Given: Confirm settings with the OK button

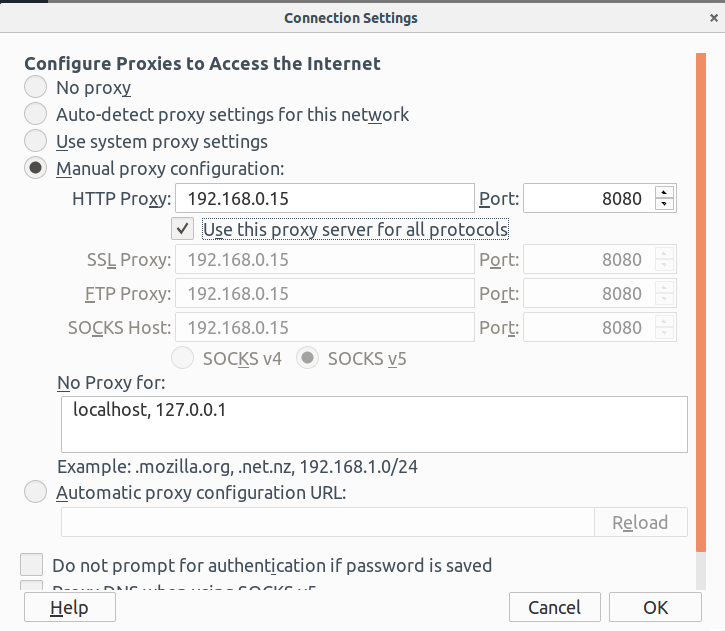Looking at the screenshot, I should [655, 607].
